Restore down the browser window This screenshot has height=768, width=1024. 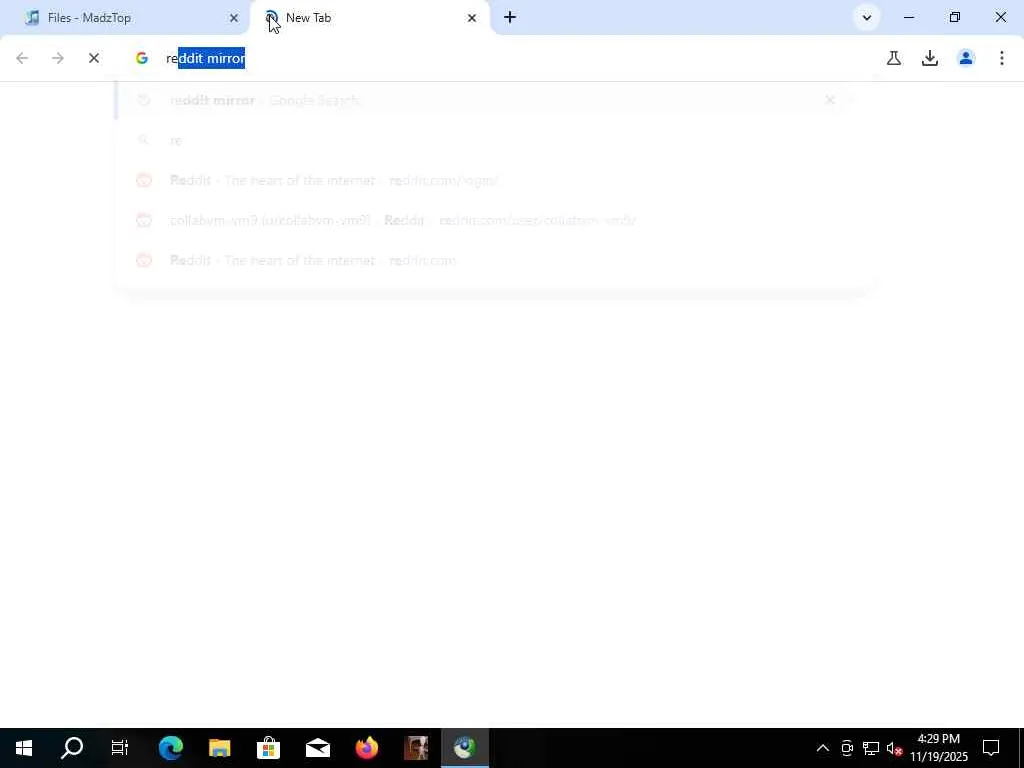pyautogui.click(x=955, y=18)
